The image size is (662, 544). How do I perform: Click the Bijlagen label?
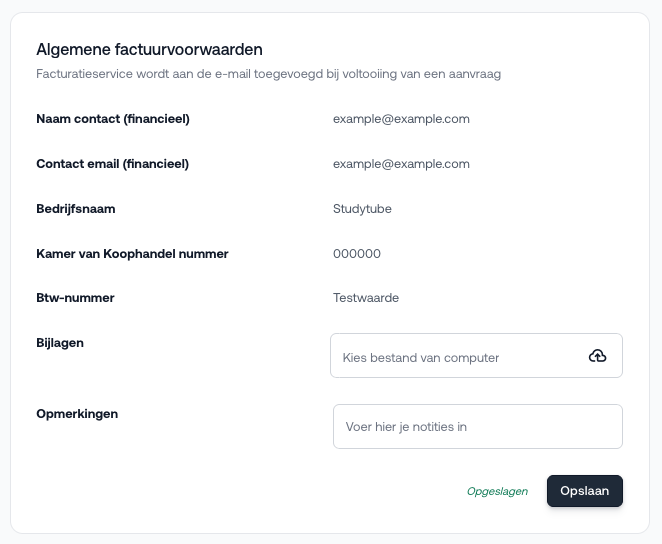60,342
